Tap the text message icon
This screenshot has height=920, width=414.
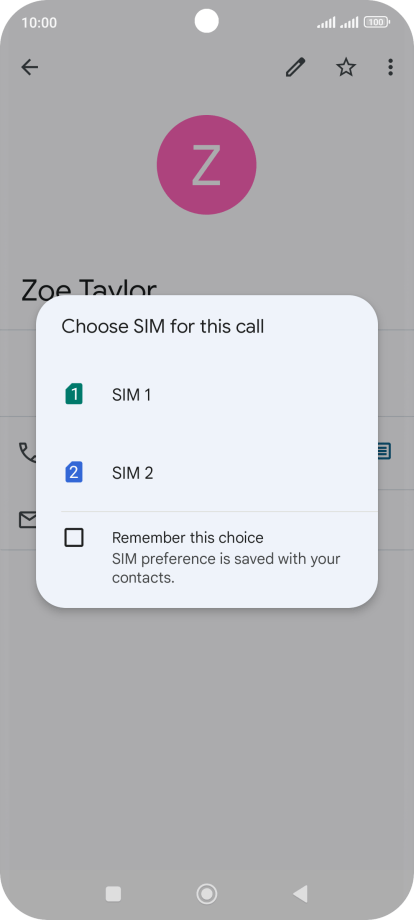(384, 451)
